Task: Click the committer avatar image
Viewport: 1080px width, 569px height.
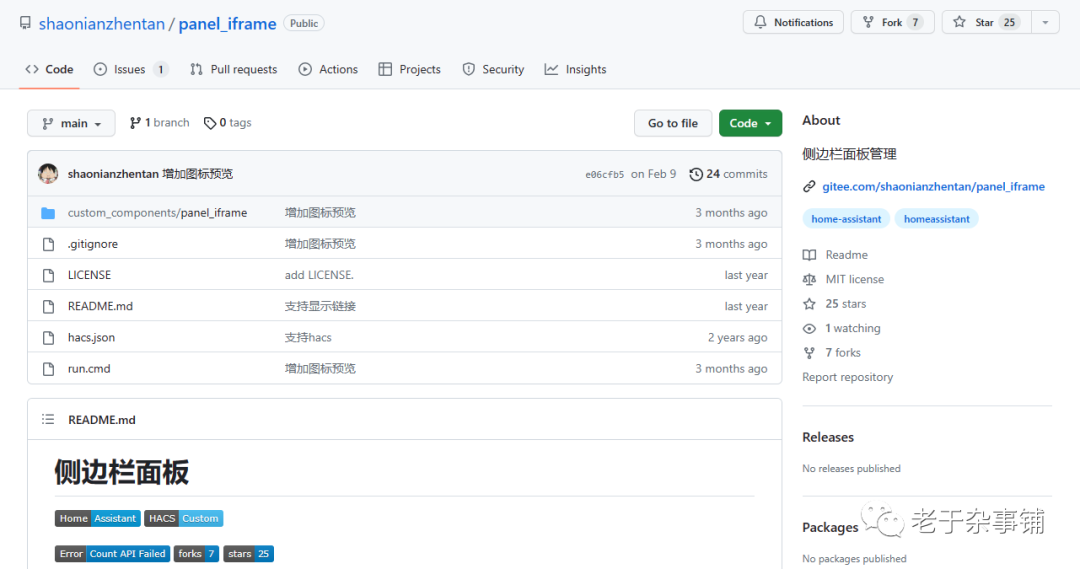Action: point(48,174)
